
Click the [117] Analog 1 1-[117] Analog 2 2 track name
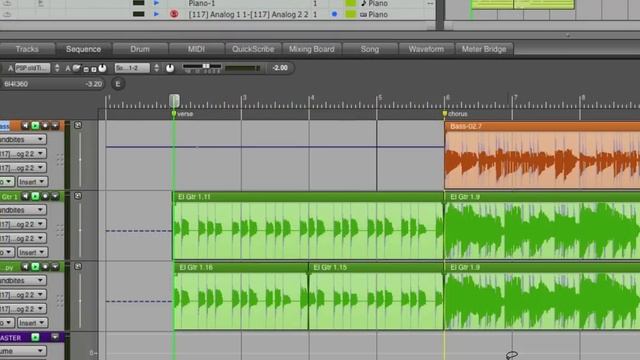pyautogui.click(x=248, y=15)
